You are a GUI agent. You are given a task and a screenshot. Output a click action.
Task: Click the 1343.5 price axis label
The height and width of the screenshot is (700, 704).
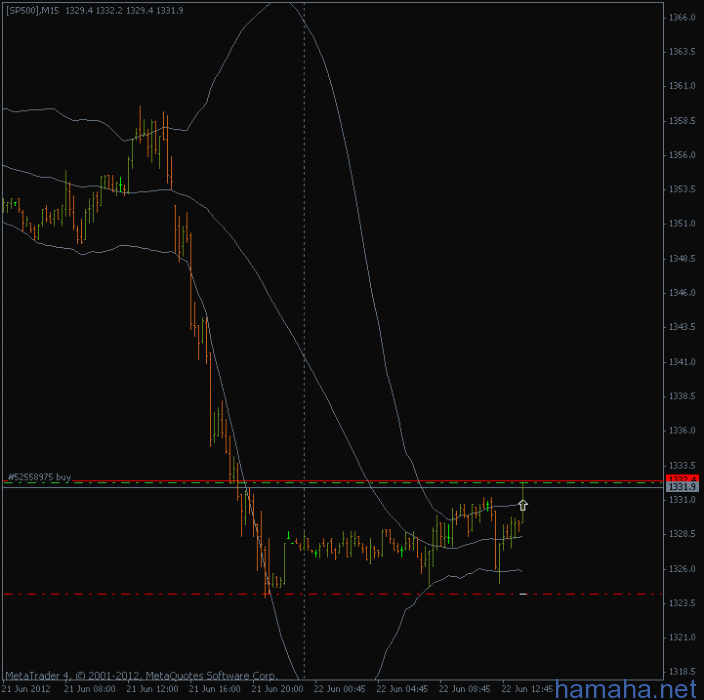pos(682,327)
